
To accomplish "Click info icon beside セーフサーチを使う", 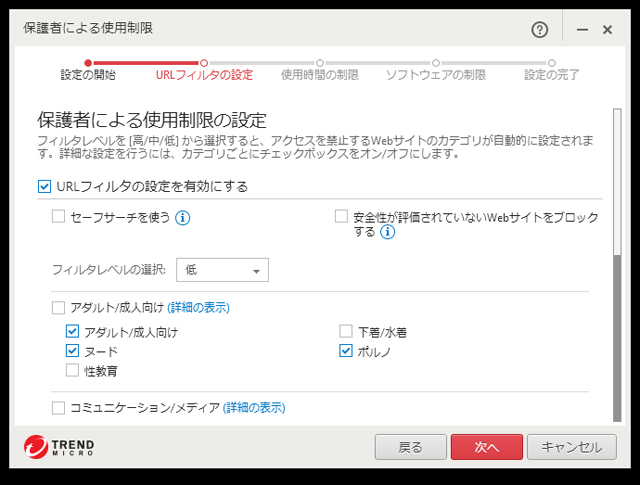I will point(183,217).
